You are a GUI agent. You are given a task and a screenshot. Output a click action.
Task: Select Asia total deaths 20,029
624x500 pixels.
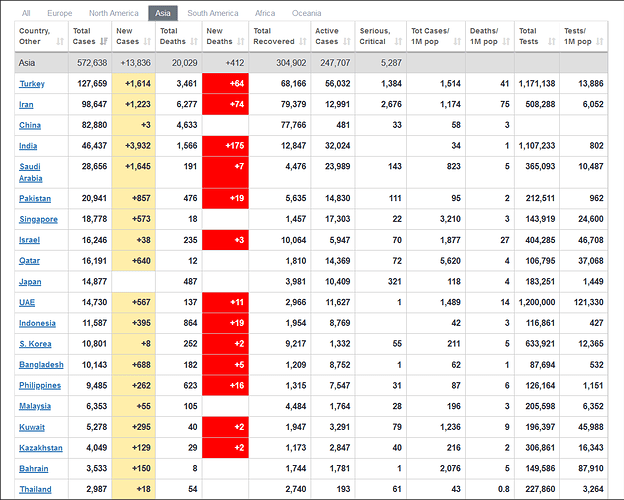pyautogui.click(x=185, y=62)
